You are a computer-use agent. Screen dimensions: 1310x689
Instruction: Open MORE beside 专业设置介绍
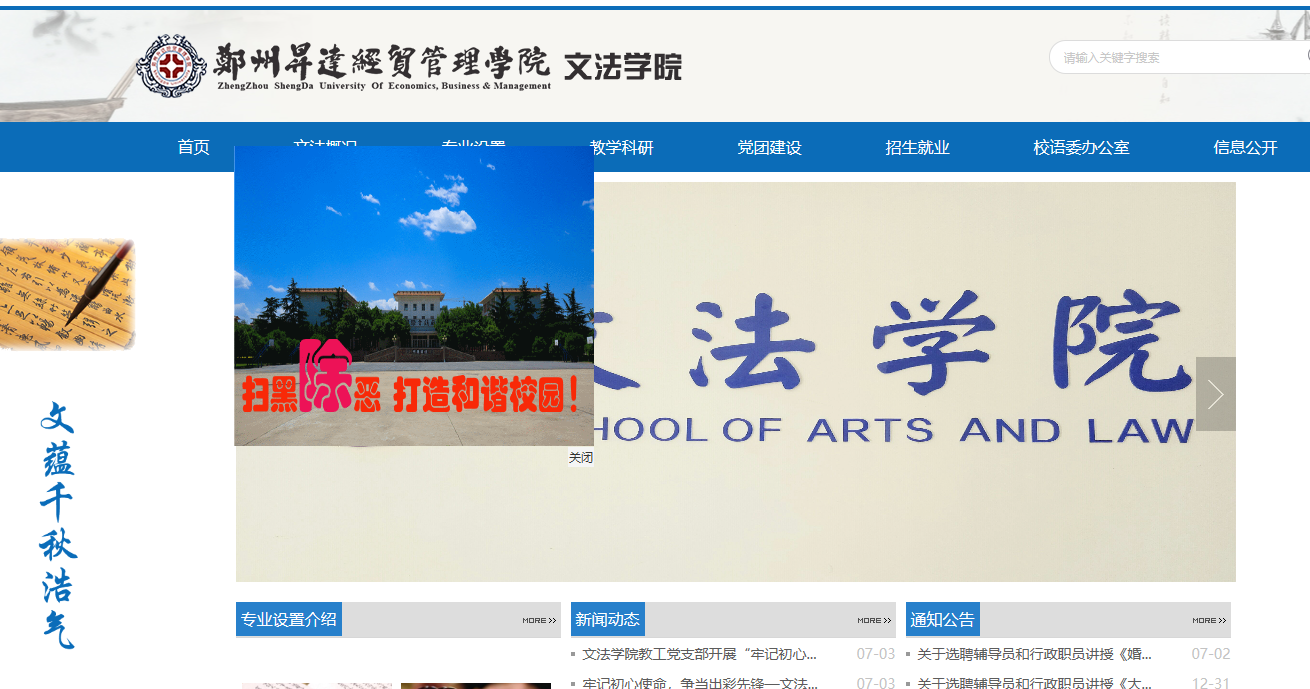[x=538, y=620]
